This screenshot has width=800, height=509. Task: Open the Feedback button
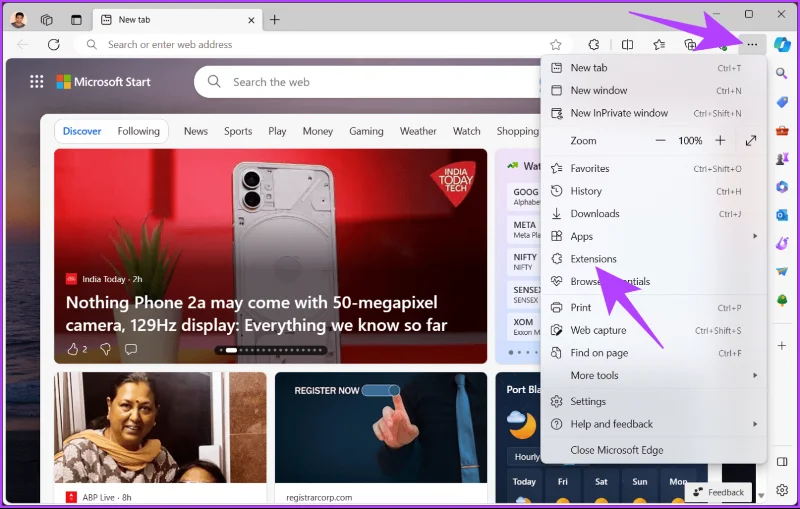(719, 492)
